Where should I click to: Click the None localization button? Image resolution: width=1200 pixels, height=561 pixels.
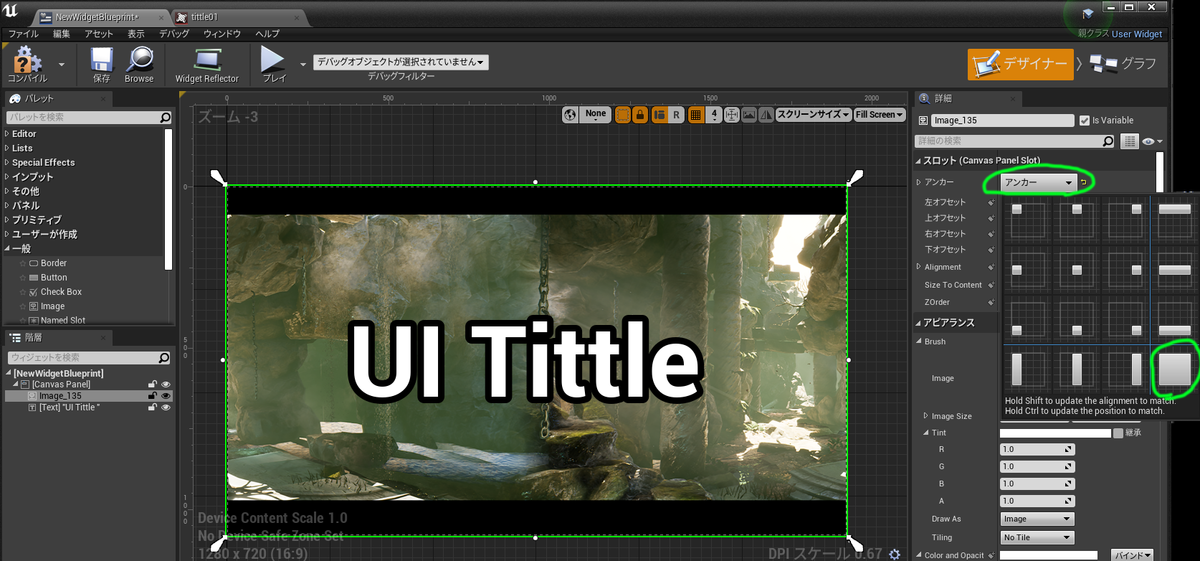[596, 115]
